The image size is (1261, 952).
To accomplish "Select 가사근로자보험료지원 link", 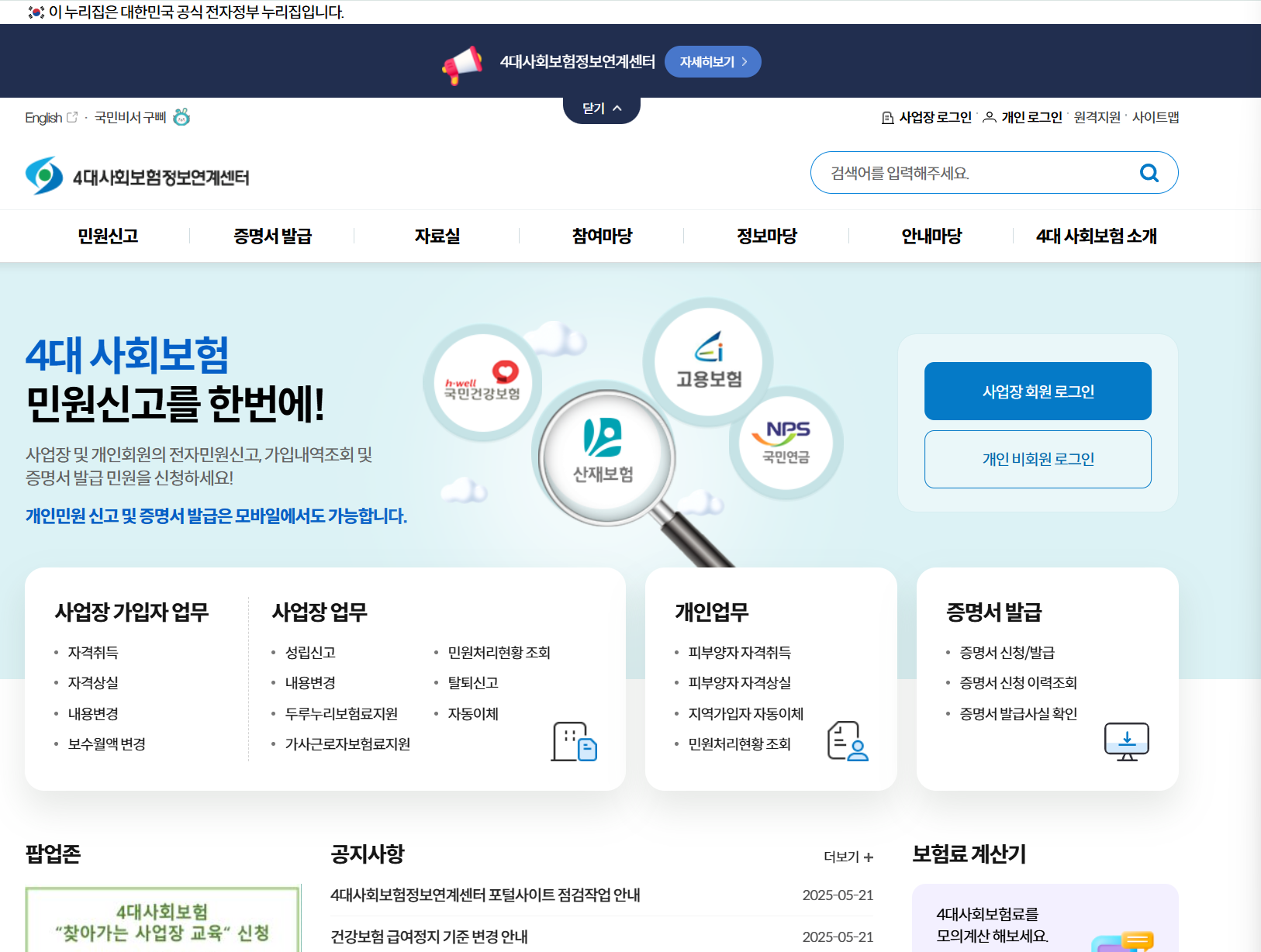I will coord(347,744).
